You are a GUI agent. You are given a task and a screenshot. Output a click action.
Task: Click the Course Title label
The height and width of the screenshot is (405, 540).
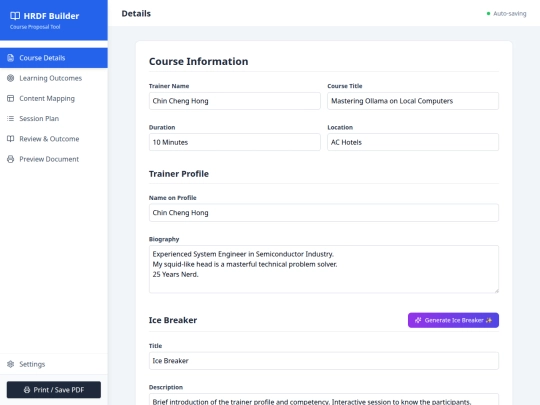coord(345,86)
